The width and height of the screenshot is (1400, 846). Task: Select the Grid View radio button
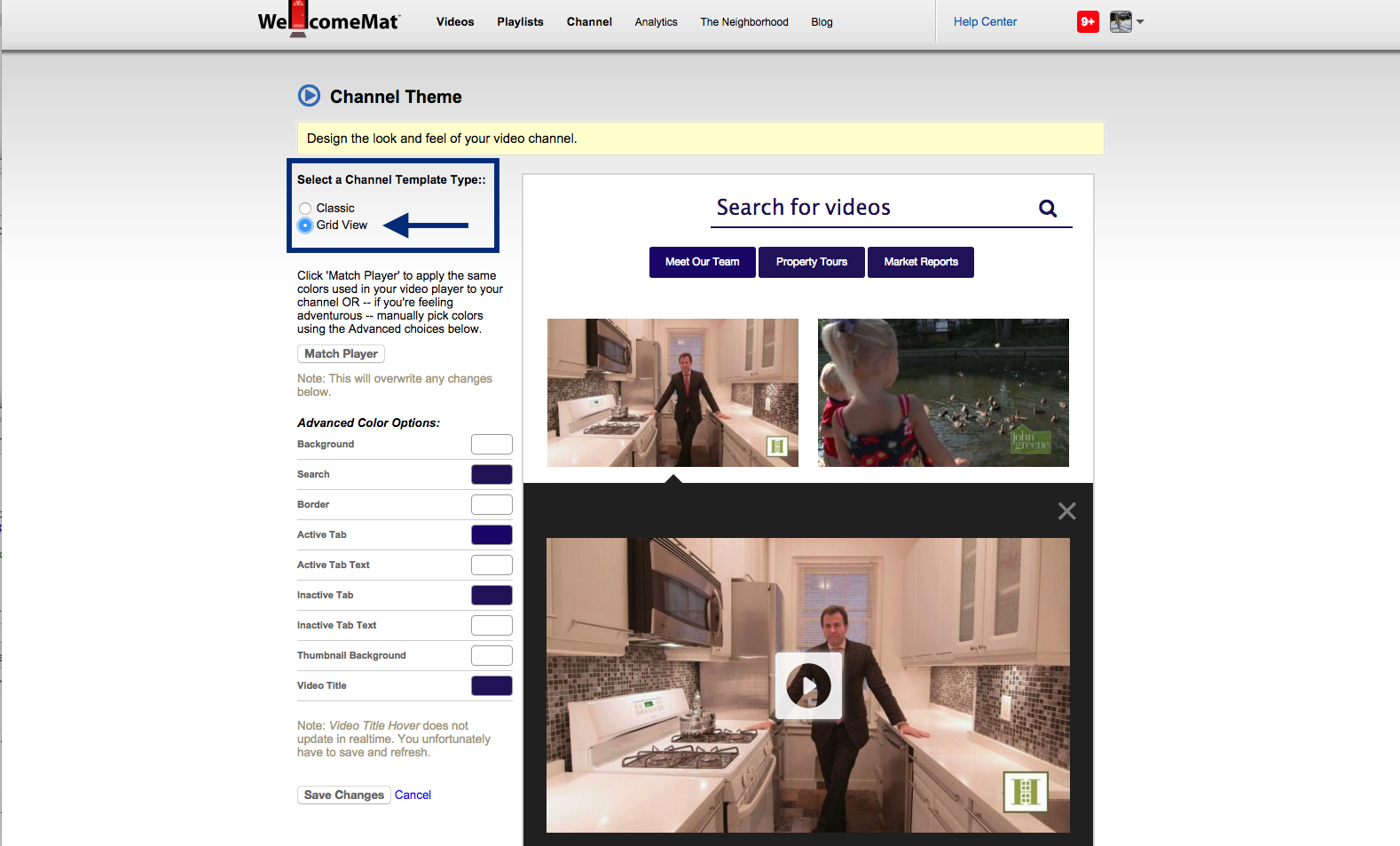point(305,225)
